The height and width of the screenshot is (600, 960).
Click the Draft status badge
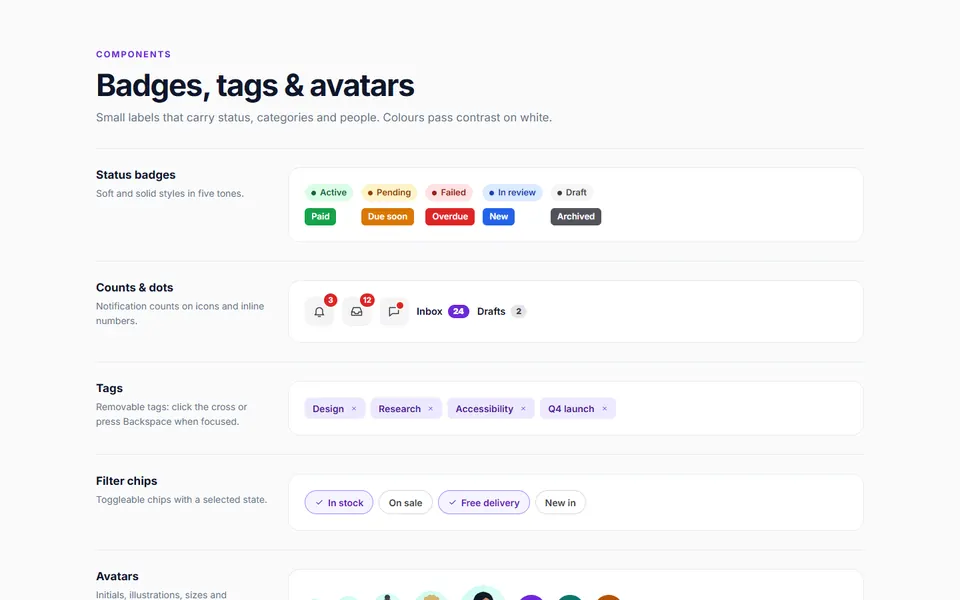pos(572,192)
